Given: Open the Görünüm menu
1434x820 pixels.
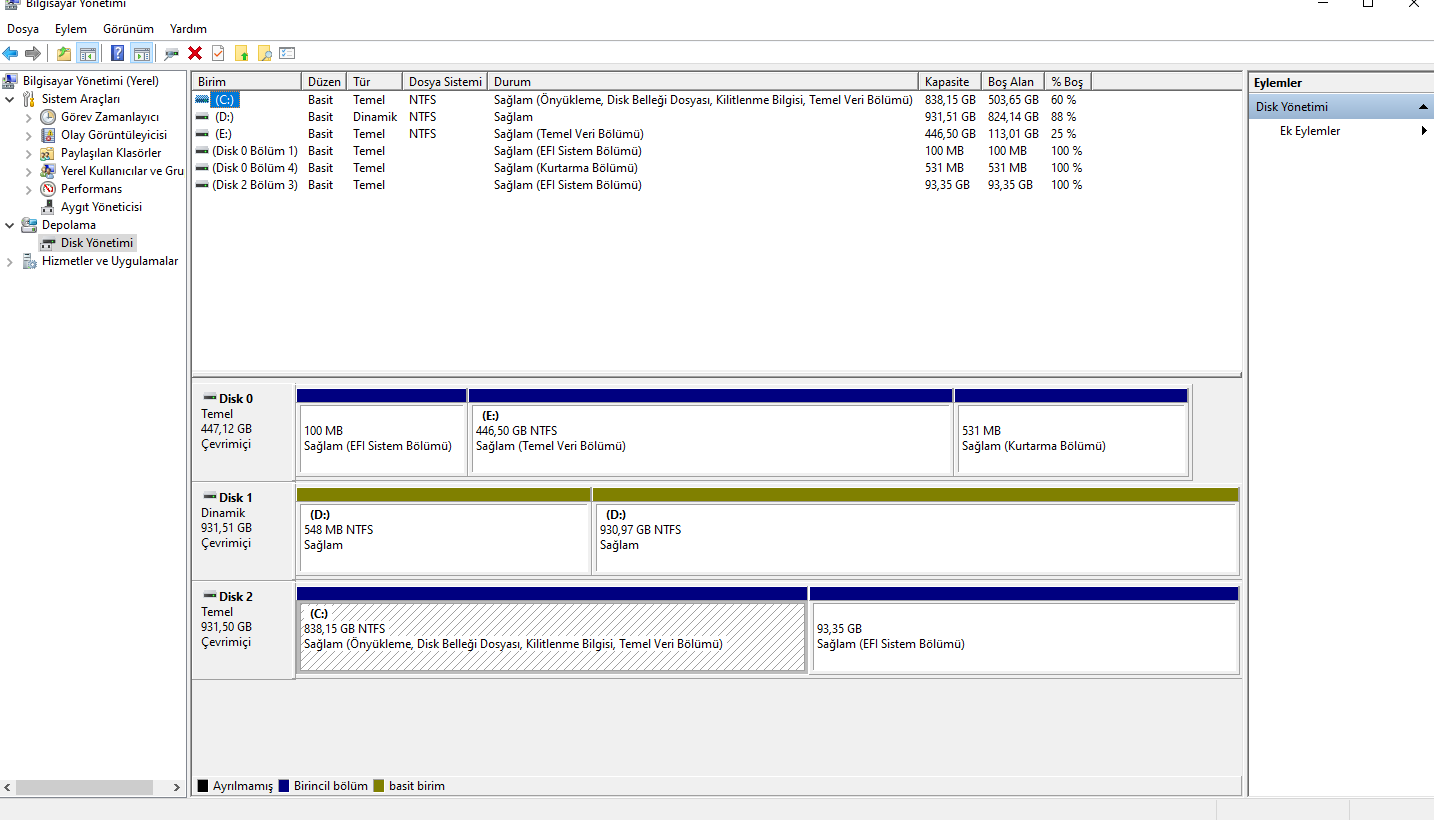Looking at the screenshot, I should (x=128, y=29).
